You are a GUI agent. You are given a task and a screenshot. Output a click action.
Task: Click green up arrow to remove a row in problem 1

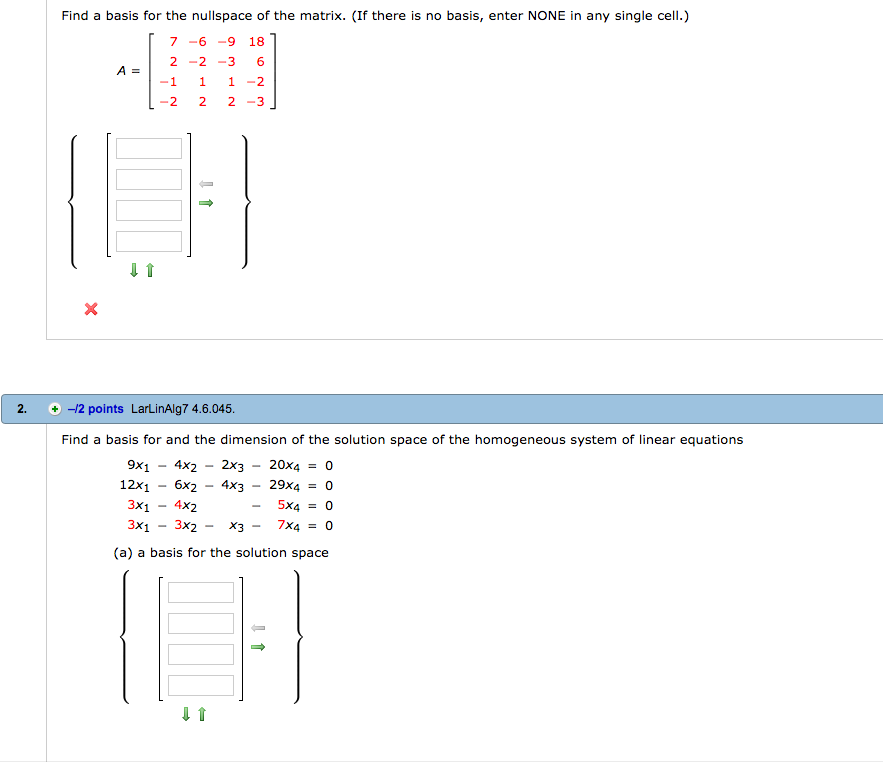[x=149, y=268]
